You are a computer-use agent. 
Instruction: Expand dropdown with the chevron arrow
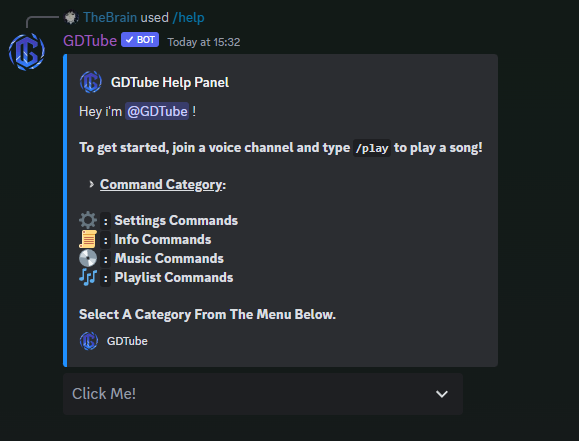pyautogui.click(x=442, y=394)
